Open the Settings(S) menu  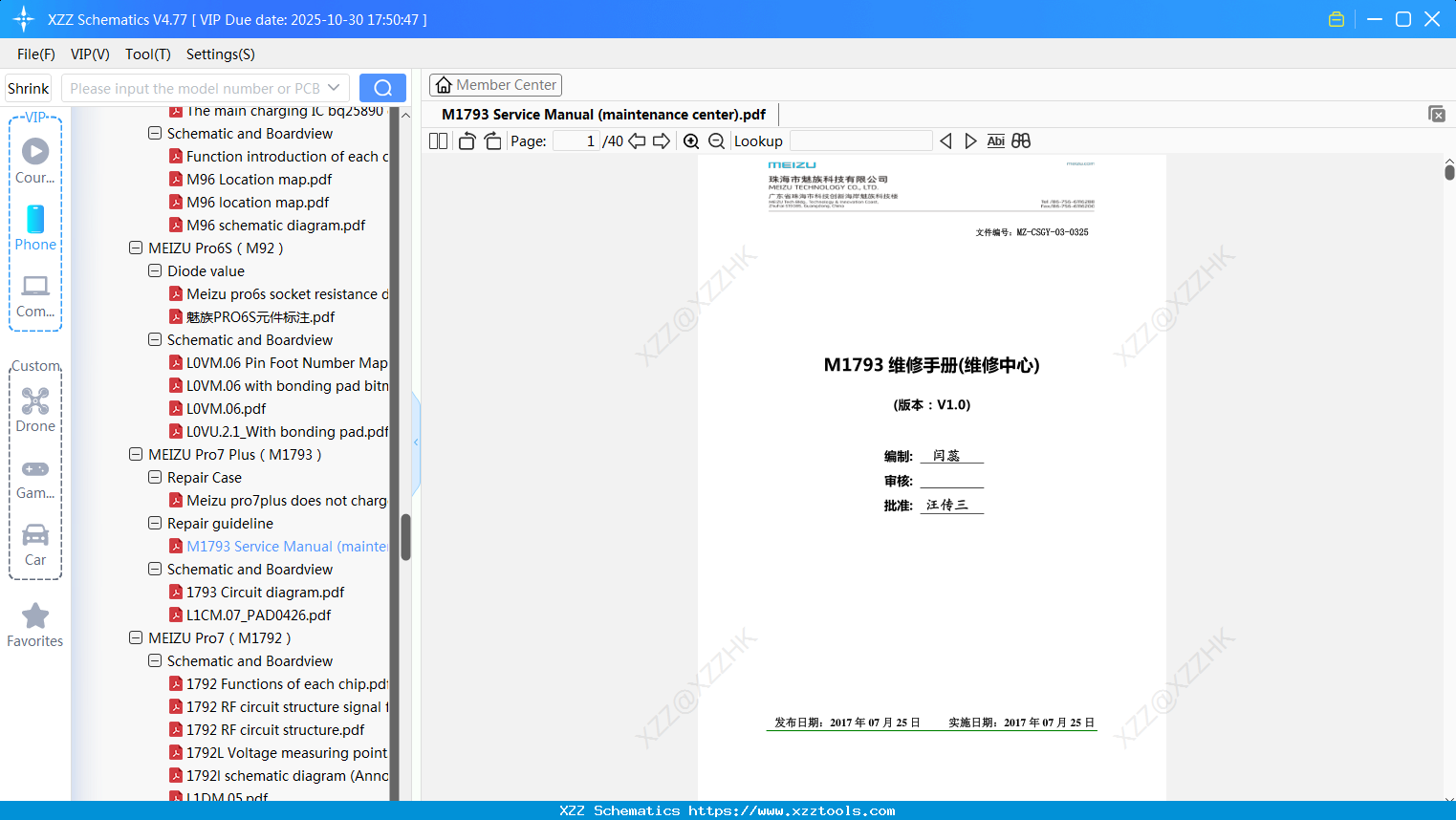[219, 54]
